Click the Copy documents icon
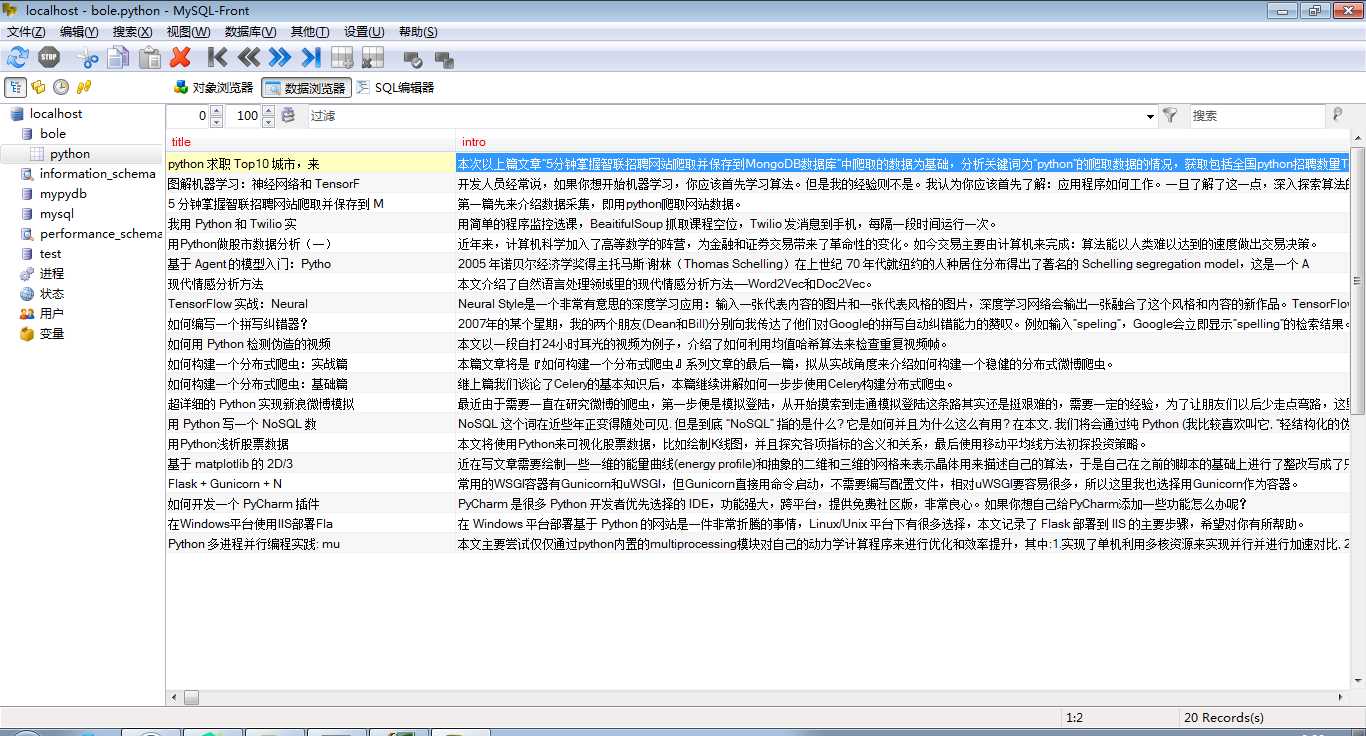The image size is (1366, 736). pyautogui.click(x=119, y=57)
